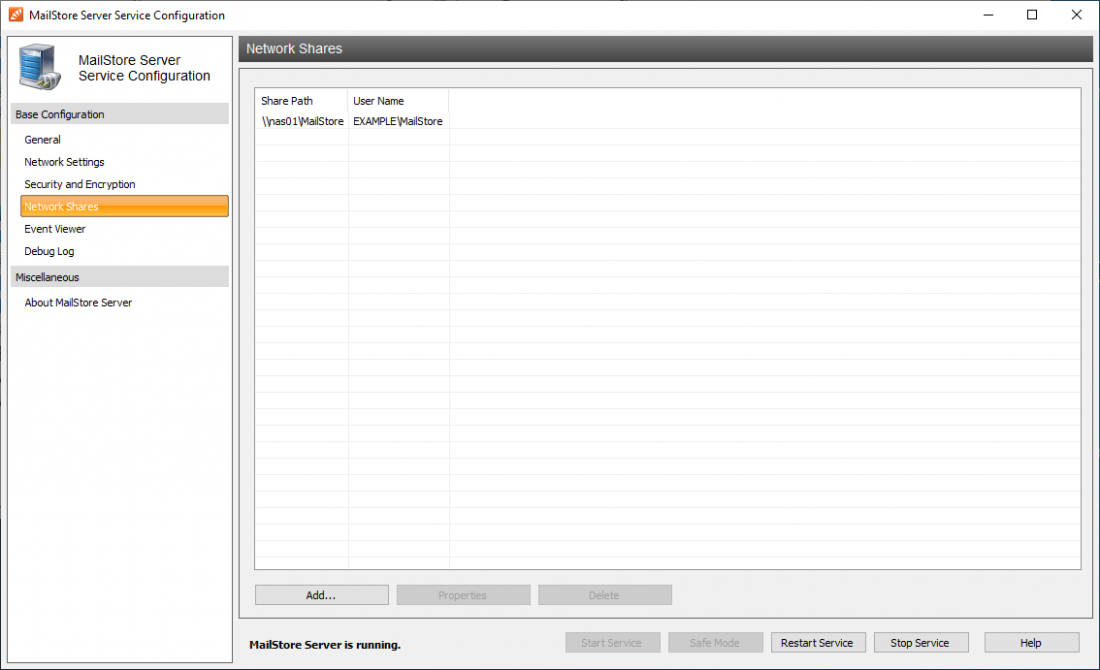This screenshot has width=1100, height=670.
Task: Click the Miscellaneous section header
Action: 51,277
